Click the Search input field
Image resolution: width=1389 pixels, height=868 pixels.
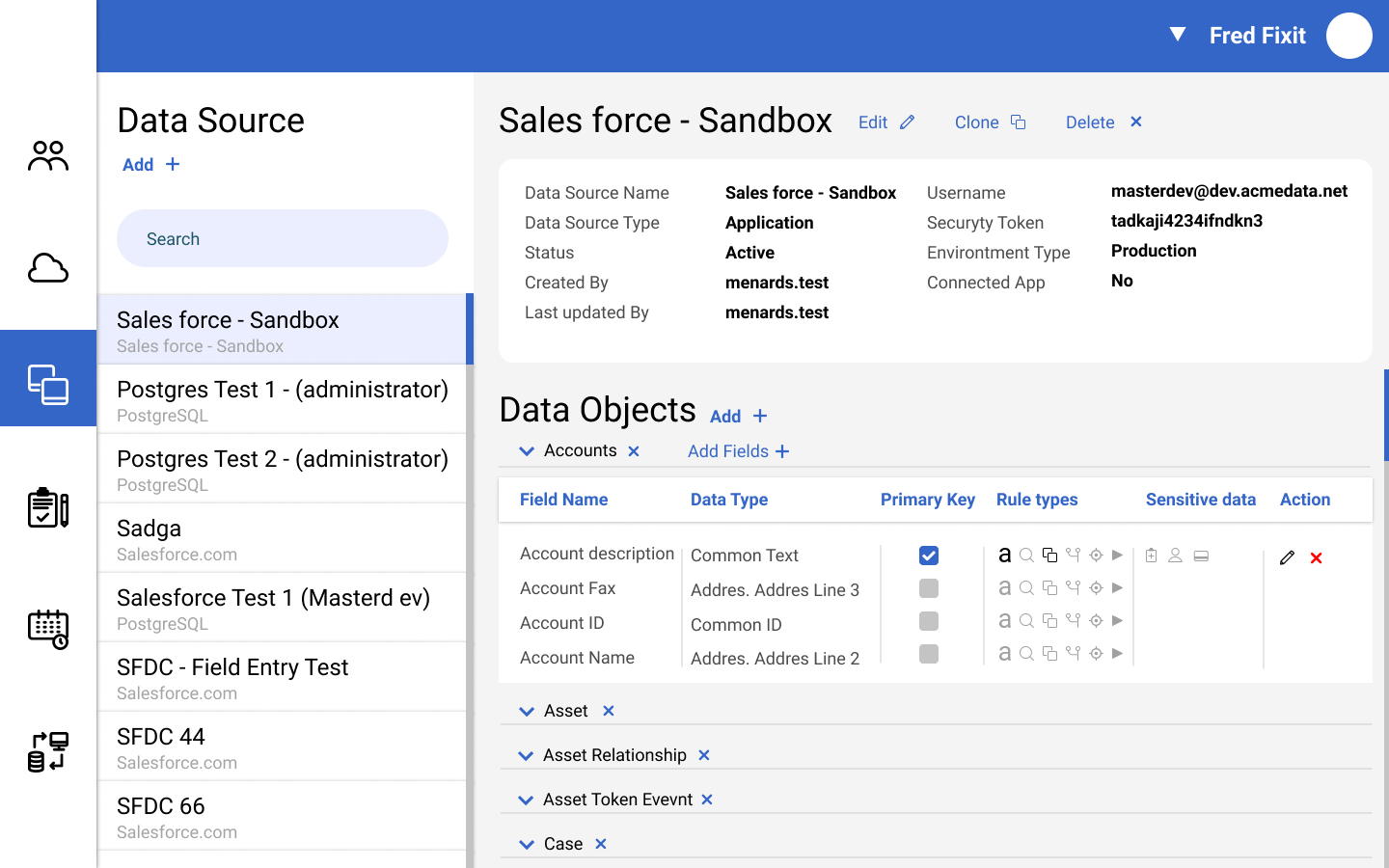coord(283,238)
